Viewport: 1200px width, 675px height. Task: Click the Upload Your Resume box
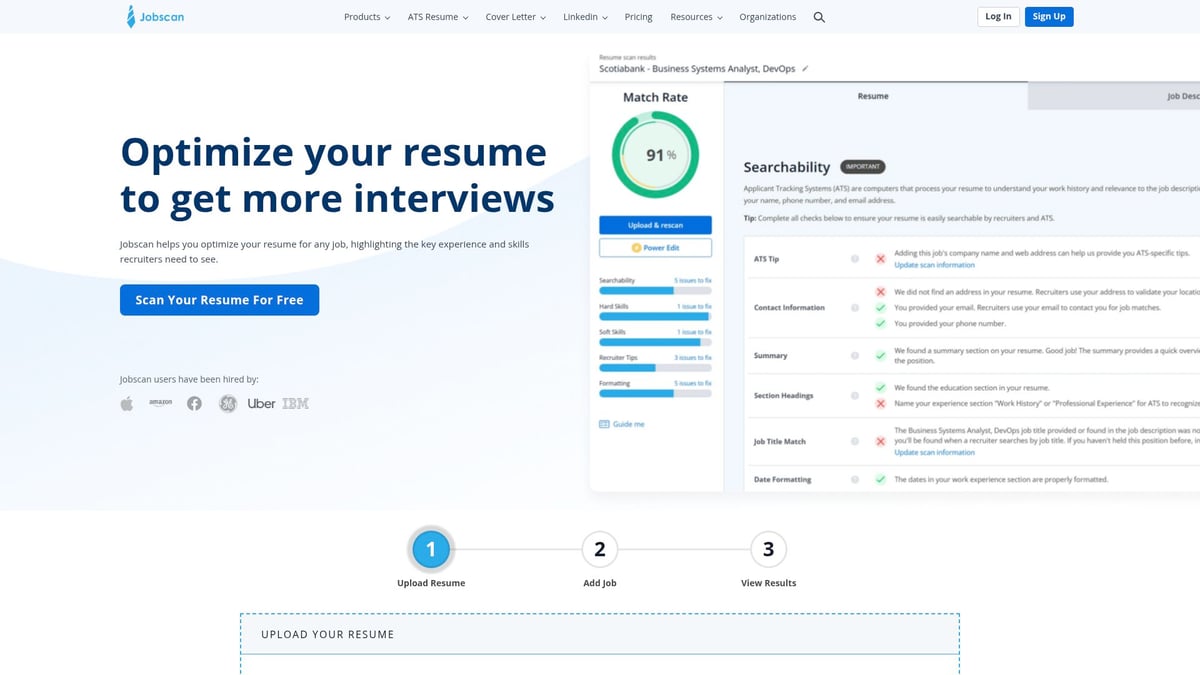599,644
